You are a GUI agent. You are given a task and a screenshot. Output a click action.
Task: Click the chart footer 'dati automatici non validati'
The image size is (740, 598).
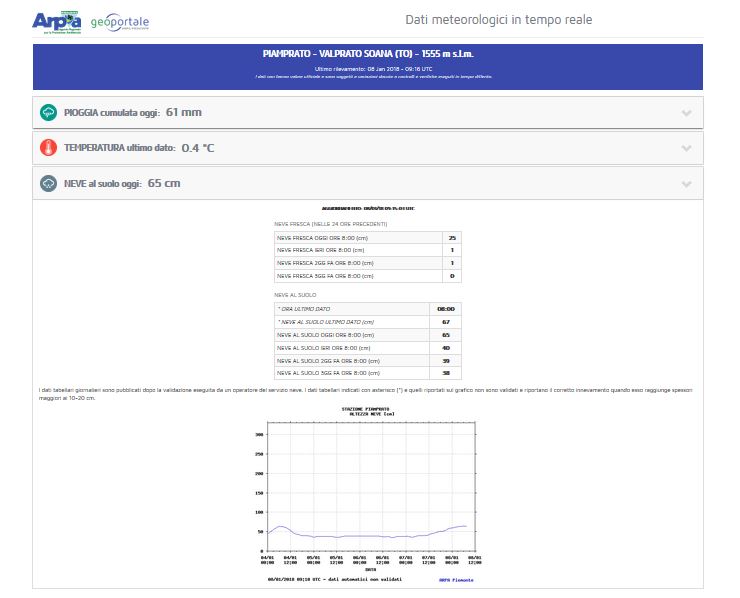(x=363, y=579)
